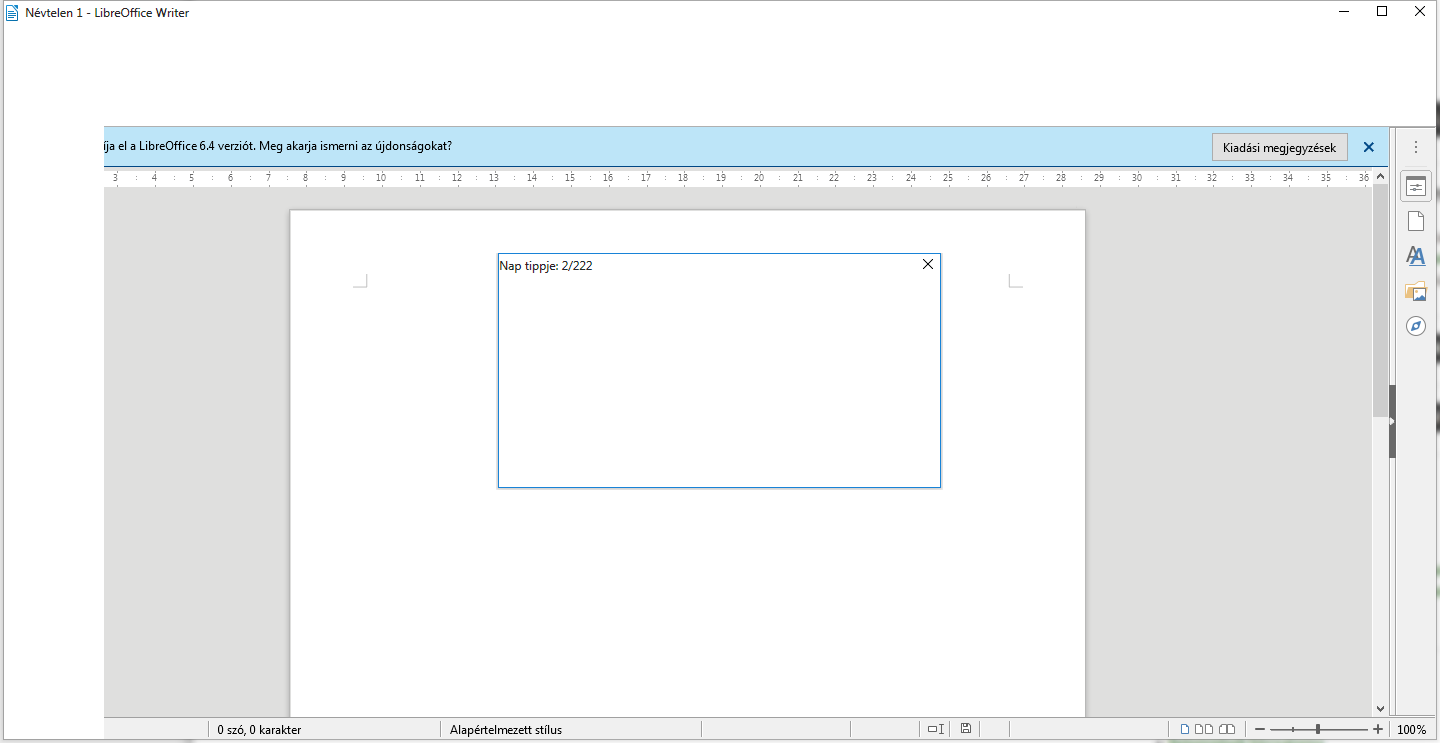Switch to multiple-page view layout

(x=1204, y=729)
